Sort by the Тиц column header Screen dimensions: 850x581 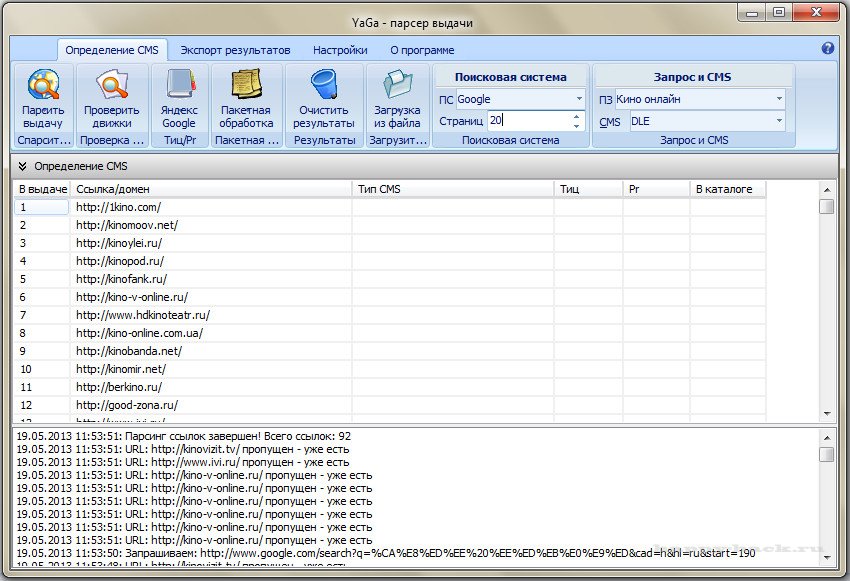pos(588,189)
